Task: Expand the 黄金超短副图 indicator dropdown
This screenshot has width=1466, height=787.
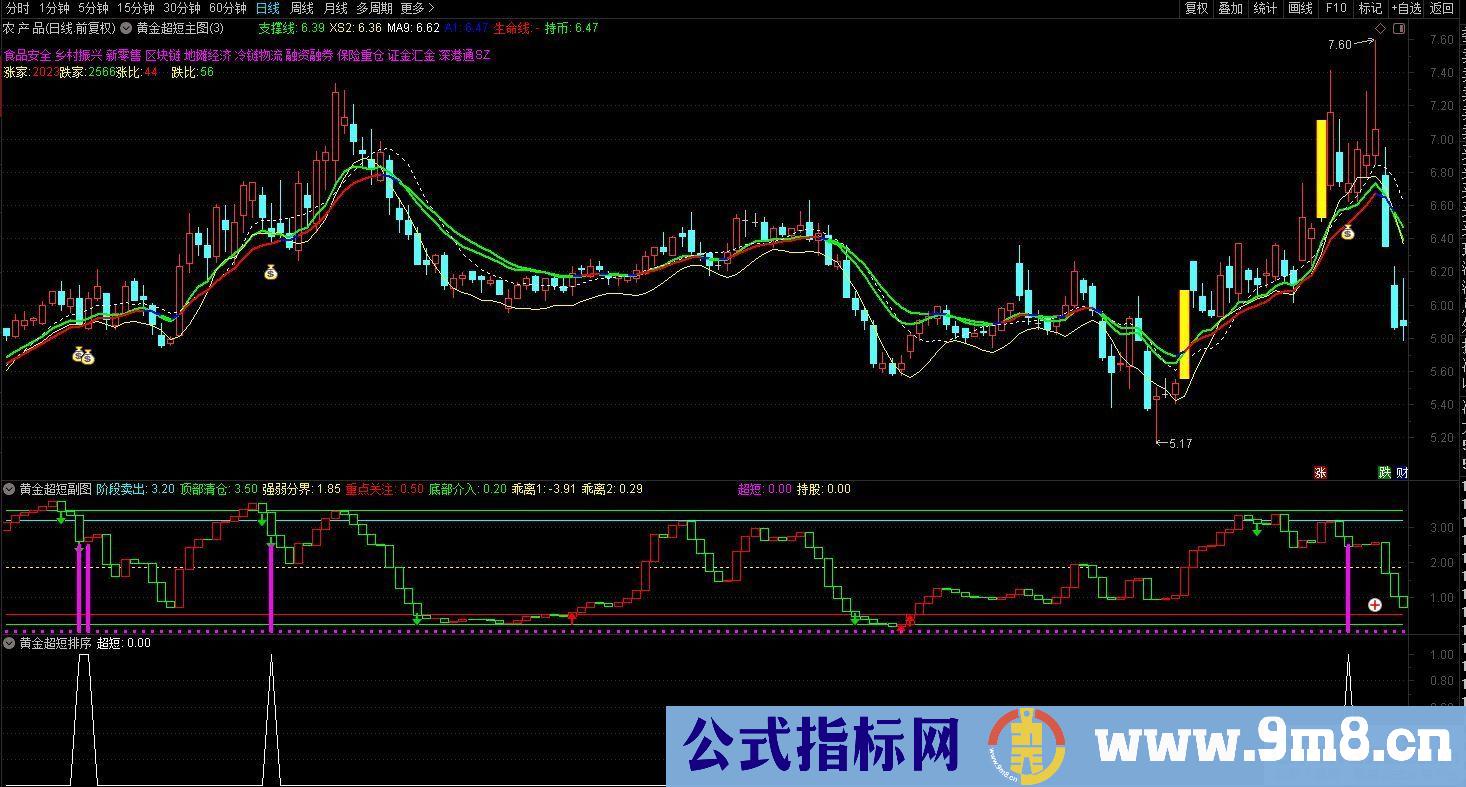Action: (9, 489)
